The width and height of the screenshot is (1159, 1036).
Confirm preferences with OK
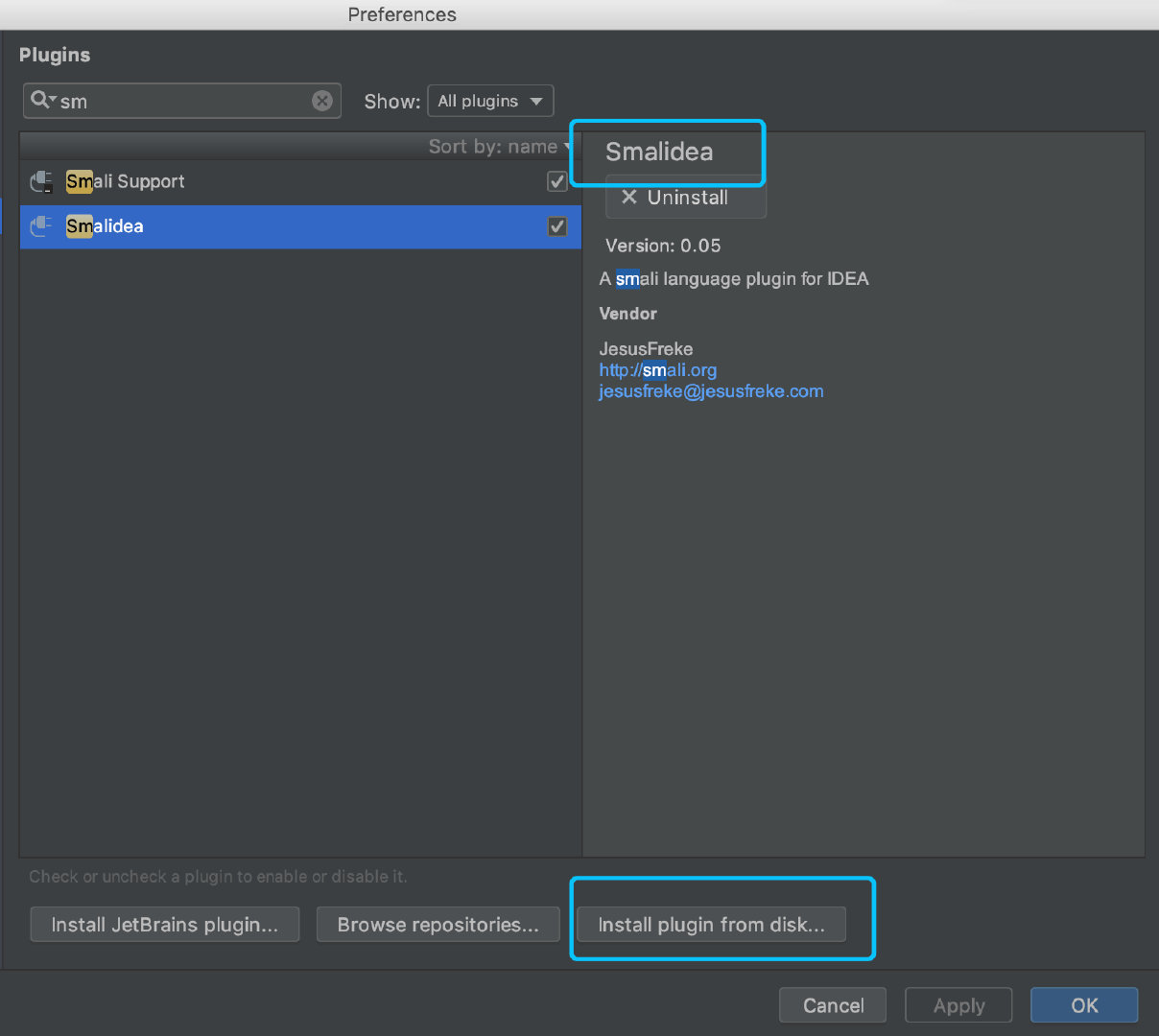coord(1084,1005)
